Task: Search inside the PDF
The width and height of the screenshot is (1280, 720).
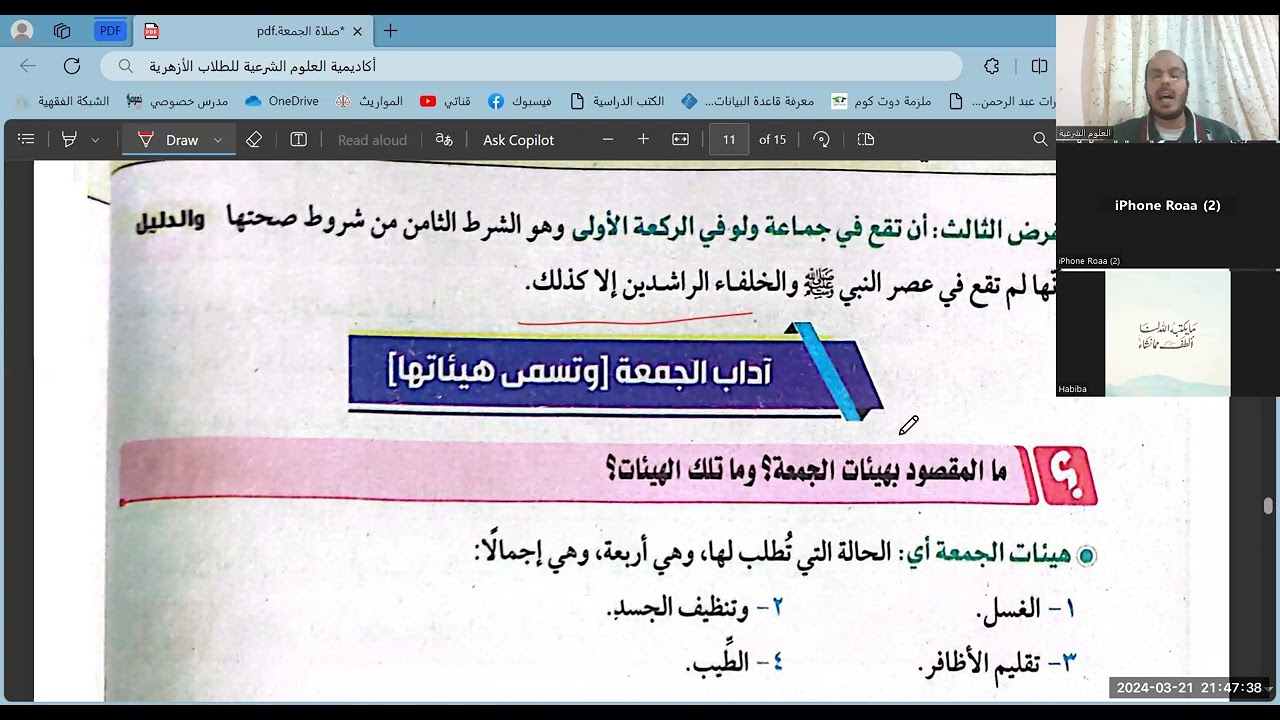Action: (1040, 140)
